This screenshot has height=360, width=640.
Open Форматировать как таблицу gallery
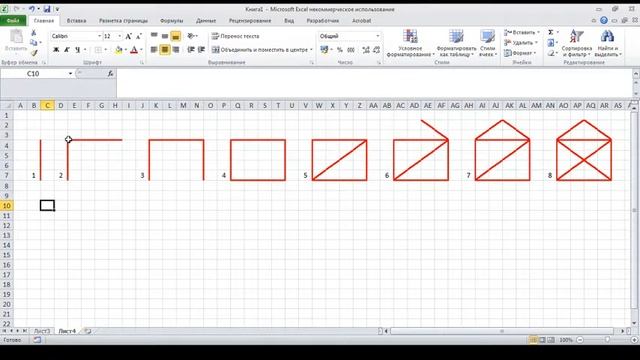(456, 43)
